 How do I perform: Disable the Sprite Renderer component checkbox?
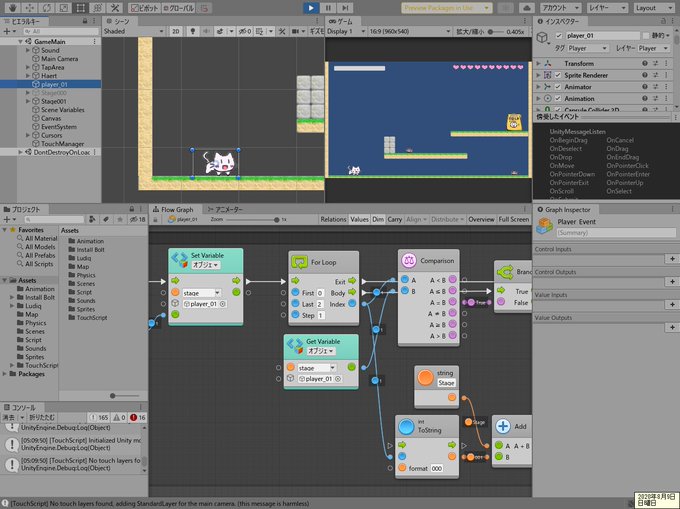[x=558, y=75]
